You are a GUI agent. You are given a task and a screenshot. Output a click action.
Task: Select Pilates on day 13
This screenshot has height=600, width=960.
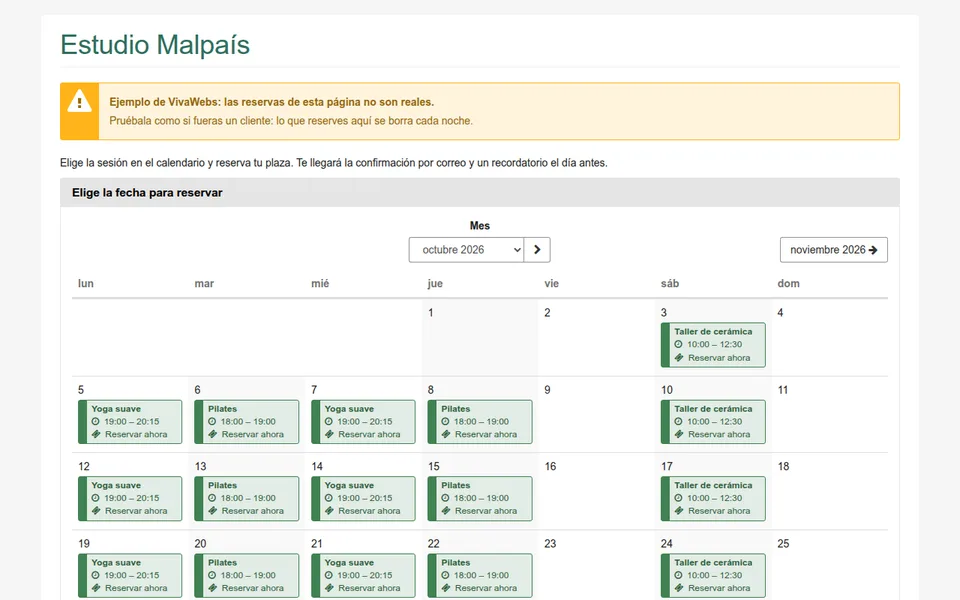247,498
